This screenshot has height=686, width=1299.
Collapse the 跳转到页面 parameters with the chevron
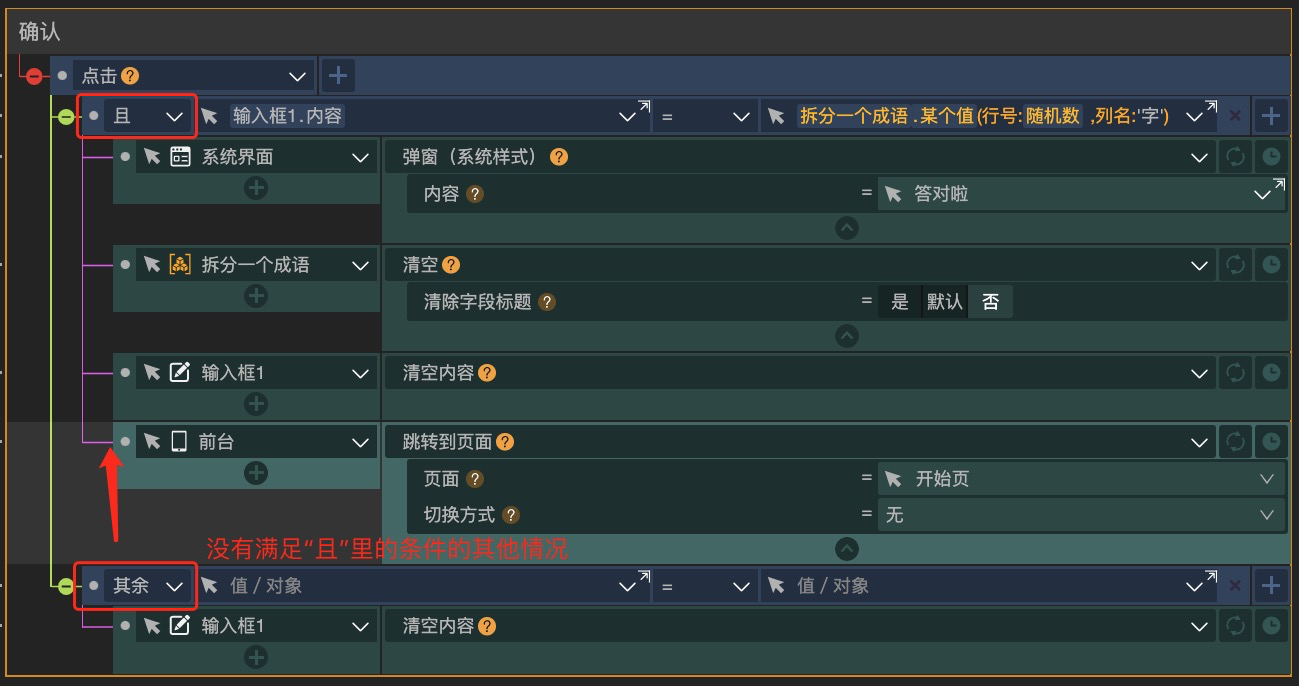pyautogui.click(x=846, y=548)
